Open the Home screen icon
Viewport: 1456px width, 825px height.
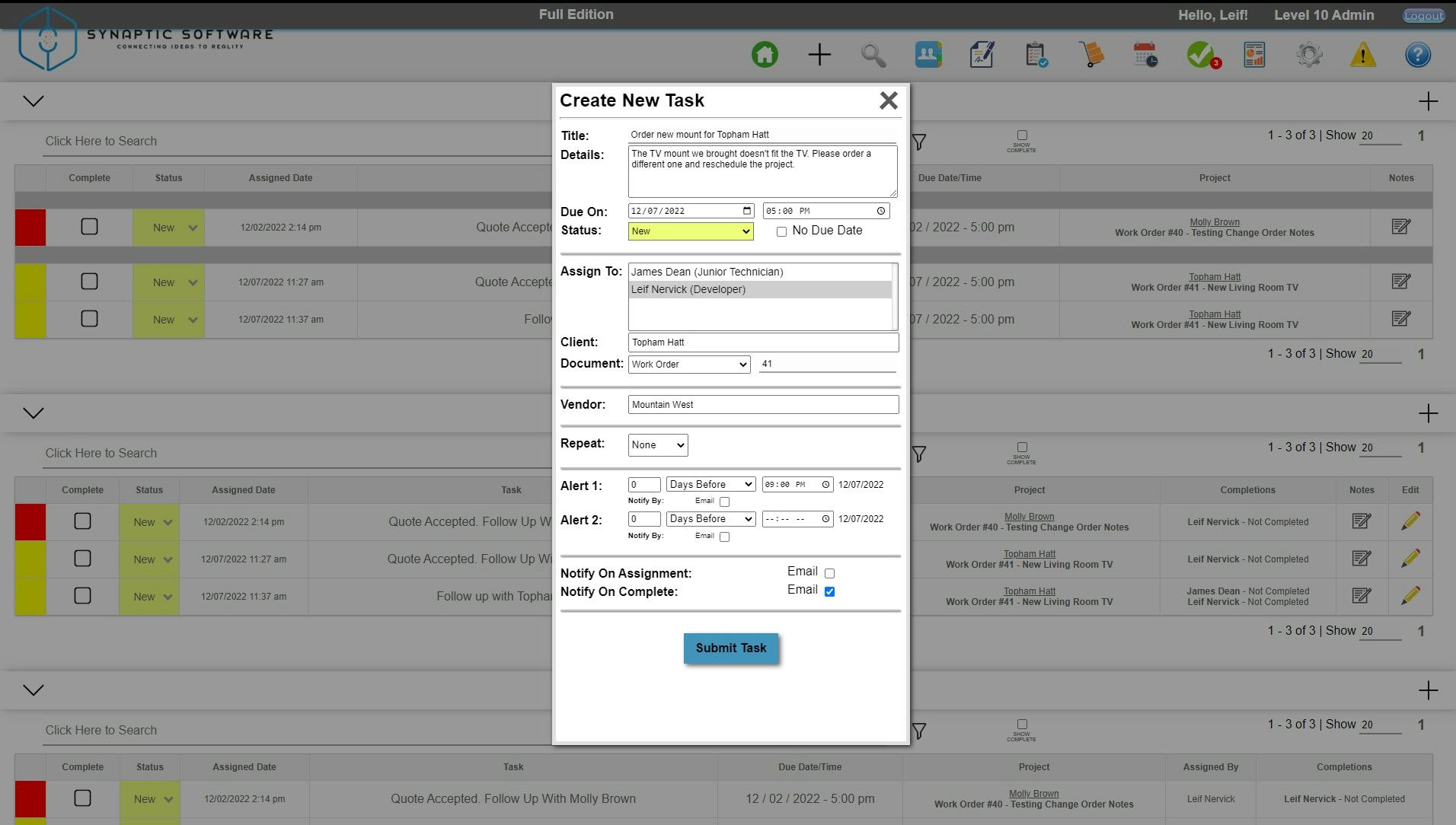tap(765, 54)
